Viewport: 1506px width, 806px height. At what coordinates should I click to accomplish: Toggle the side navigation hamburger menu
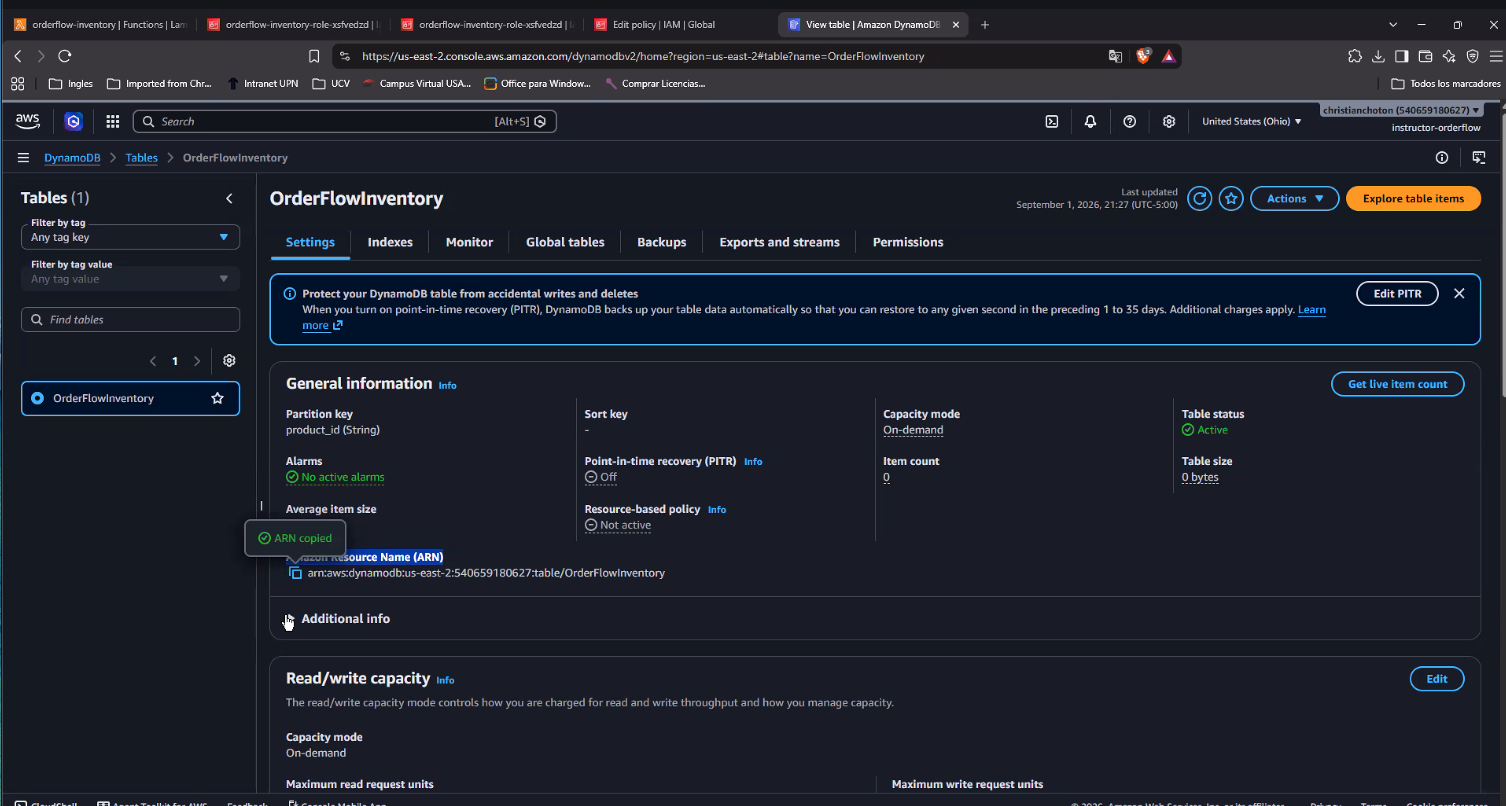[x=23, y=158]
